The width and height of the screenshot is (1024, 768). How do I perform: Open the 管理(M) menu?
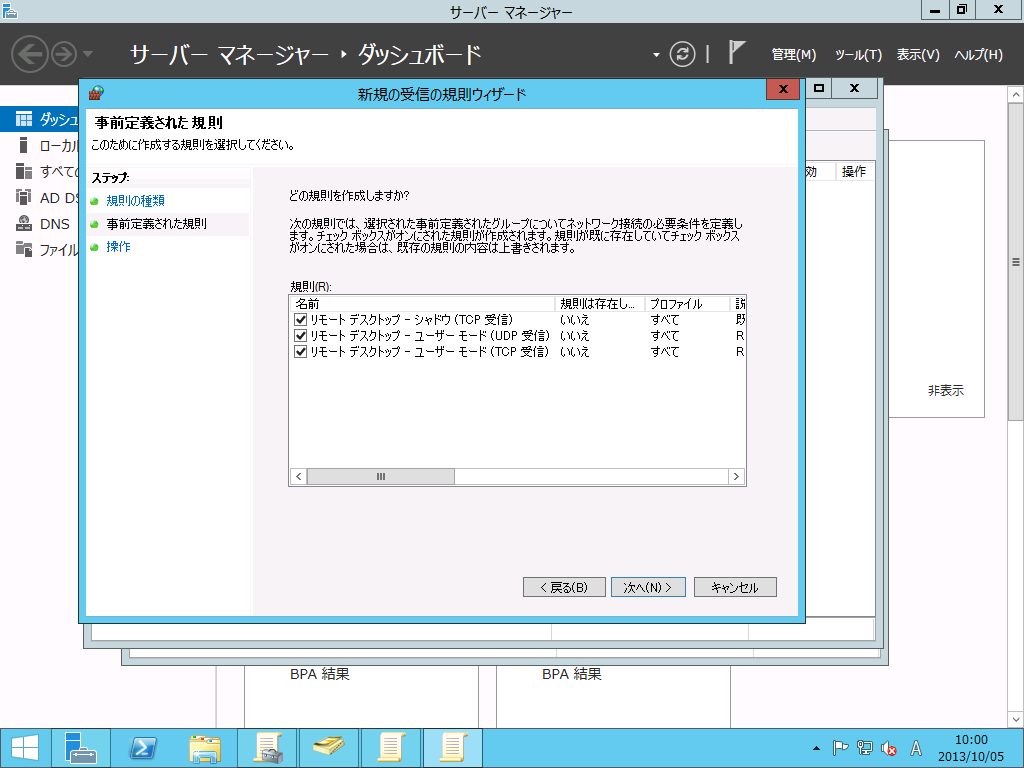[x=793, y=55]
